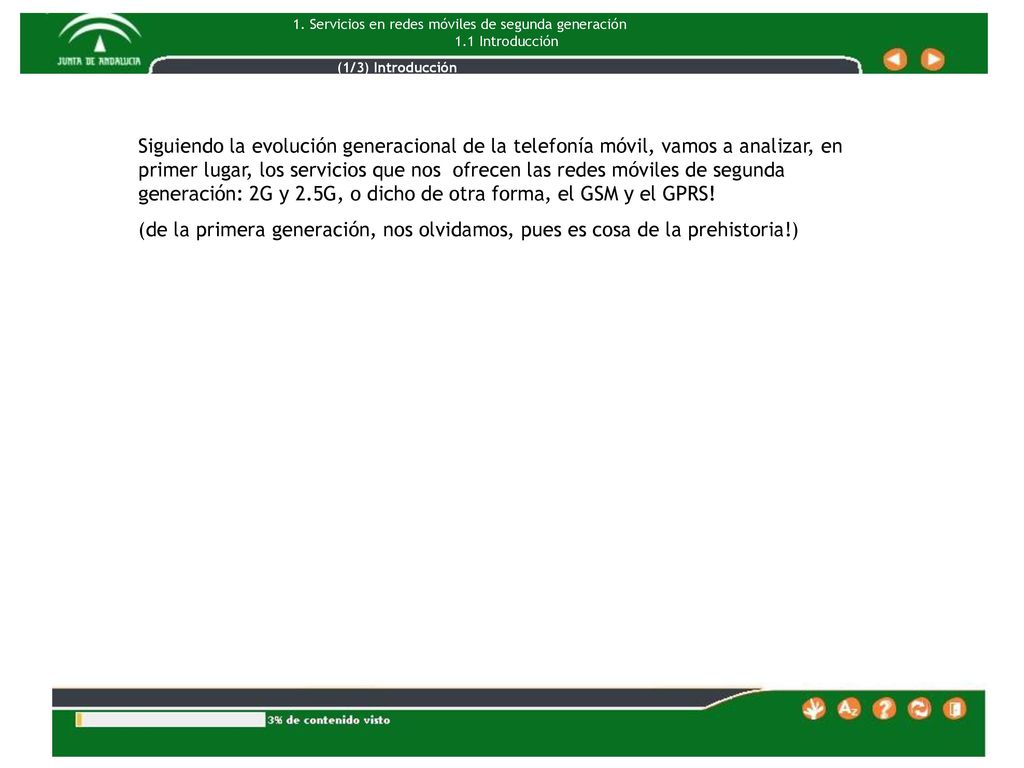Click the Junta de Andalucía logo
This screenshot has height=768, width=1024.
[x=99, y=40]
